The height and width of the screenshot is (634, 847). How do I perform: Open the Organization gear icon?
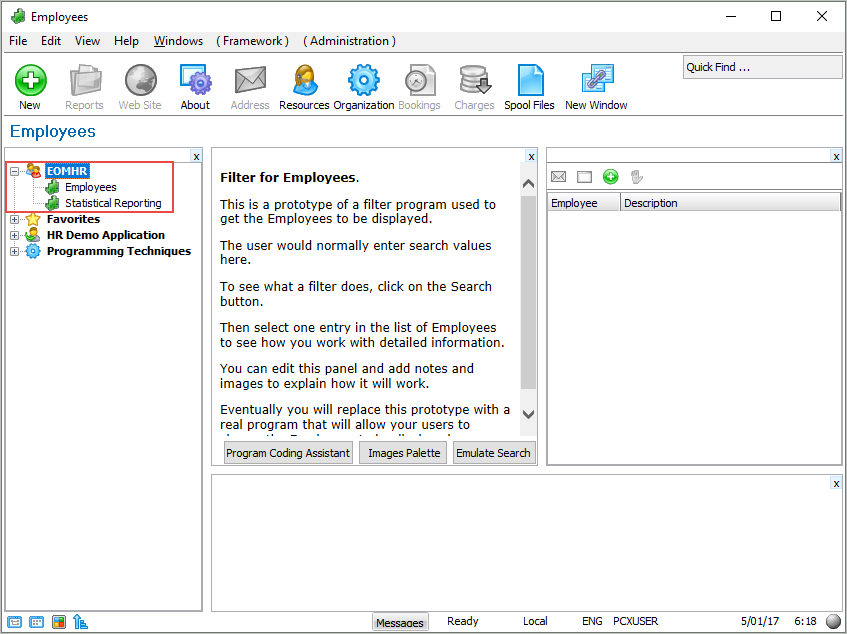coord(364,80)
